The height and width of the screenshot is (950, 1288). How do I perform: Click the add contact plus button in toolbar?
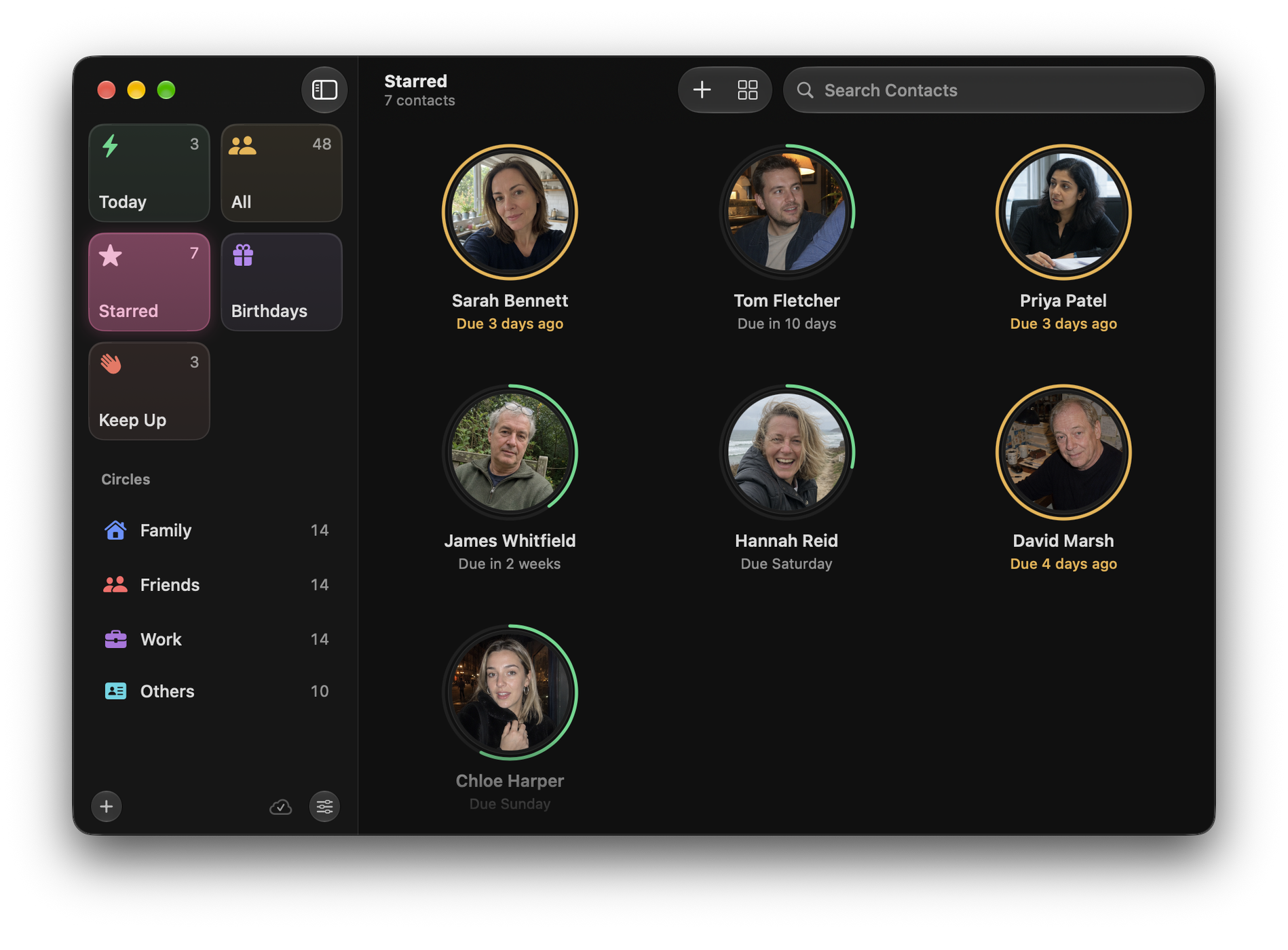(x=702, y=90)
